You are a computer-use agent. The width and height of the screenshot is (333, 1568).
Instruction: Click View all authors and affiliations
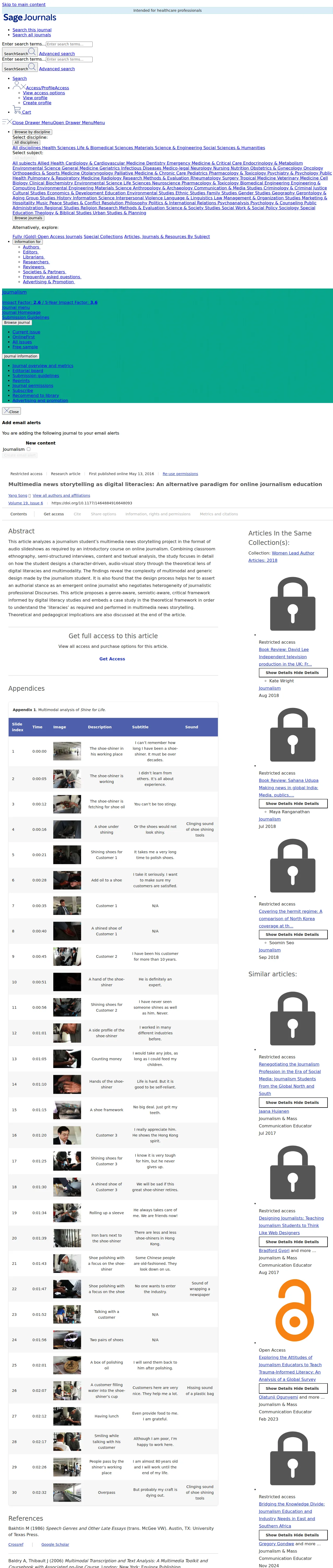point(61,495)
